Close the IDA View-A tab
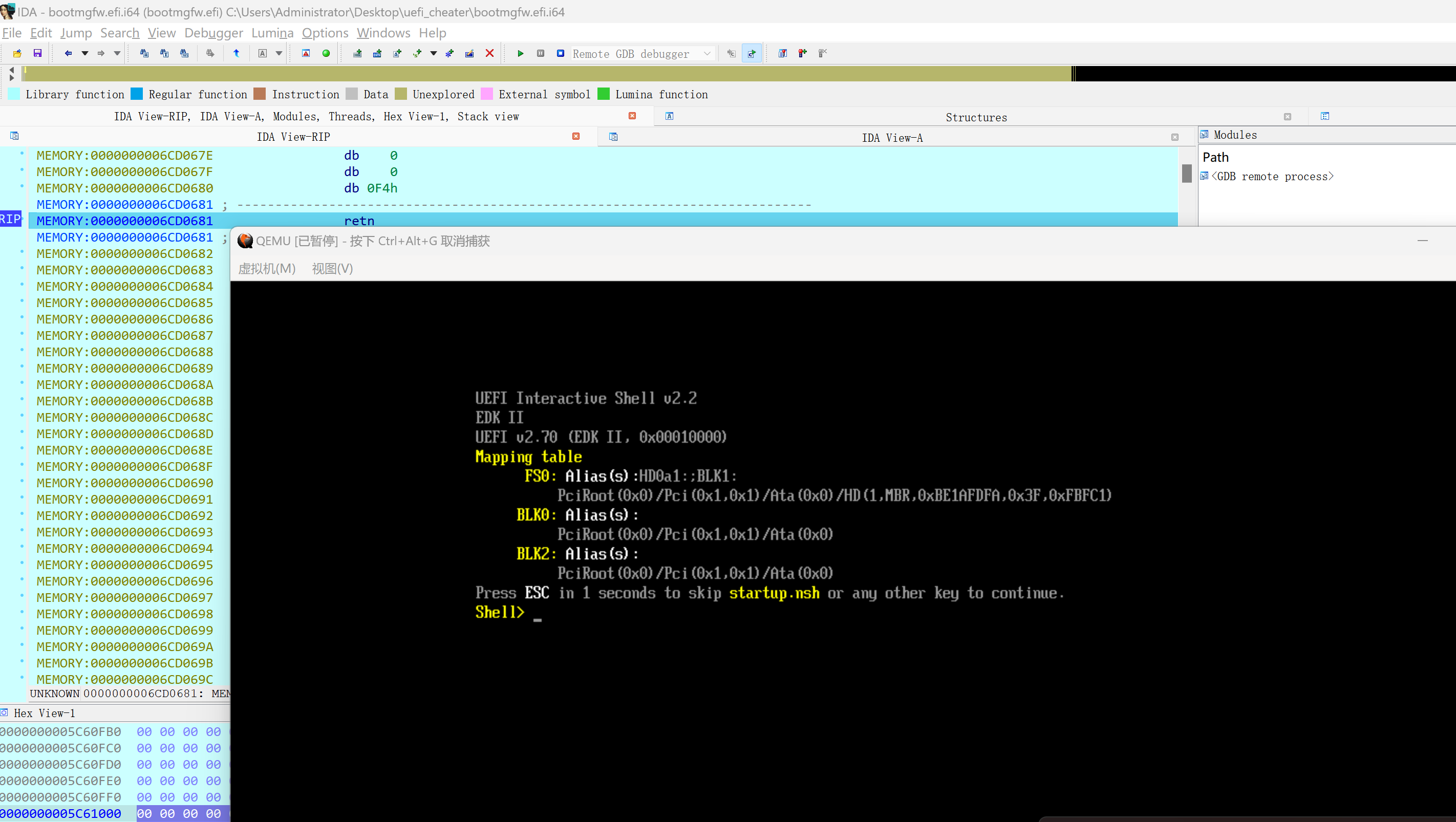 [x=1175, y=137]
